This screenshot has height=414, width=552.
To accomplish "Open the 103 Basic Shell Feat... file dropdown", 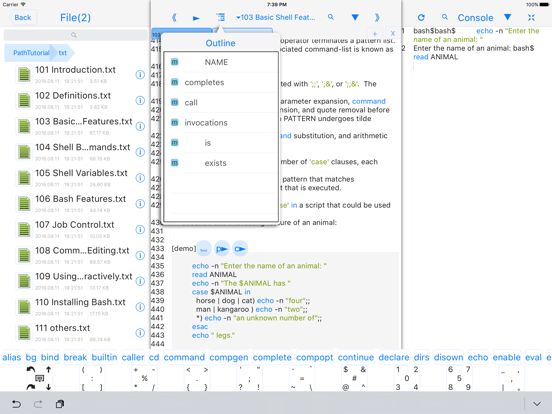I will (x=276, y=17).
